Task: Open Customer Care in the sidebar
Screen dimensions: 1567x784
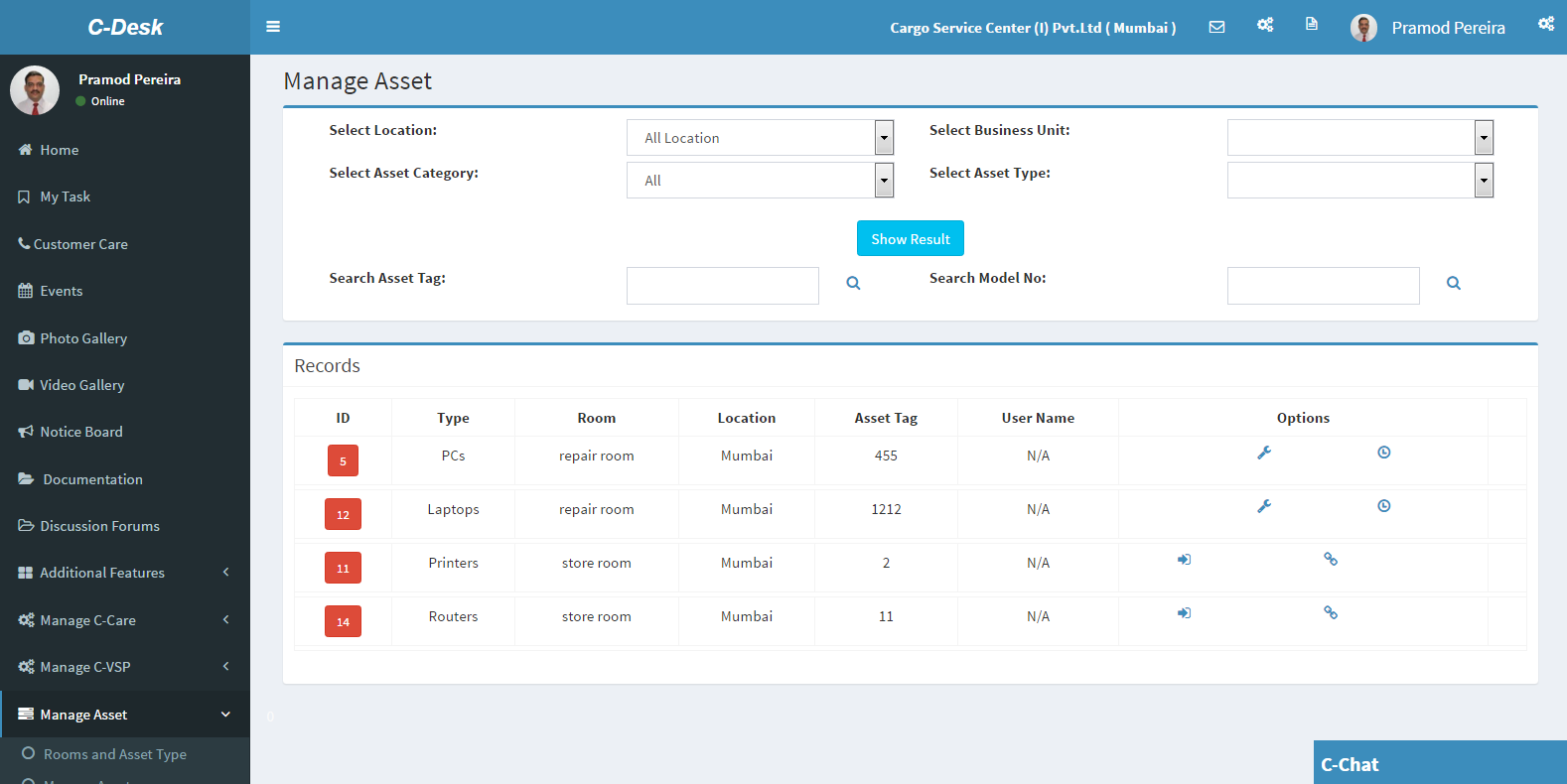Action: pyautogui.click(x=125, y=244)
